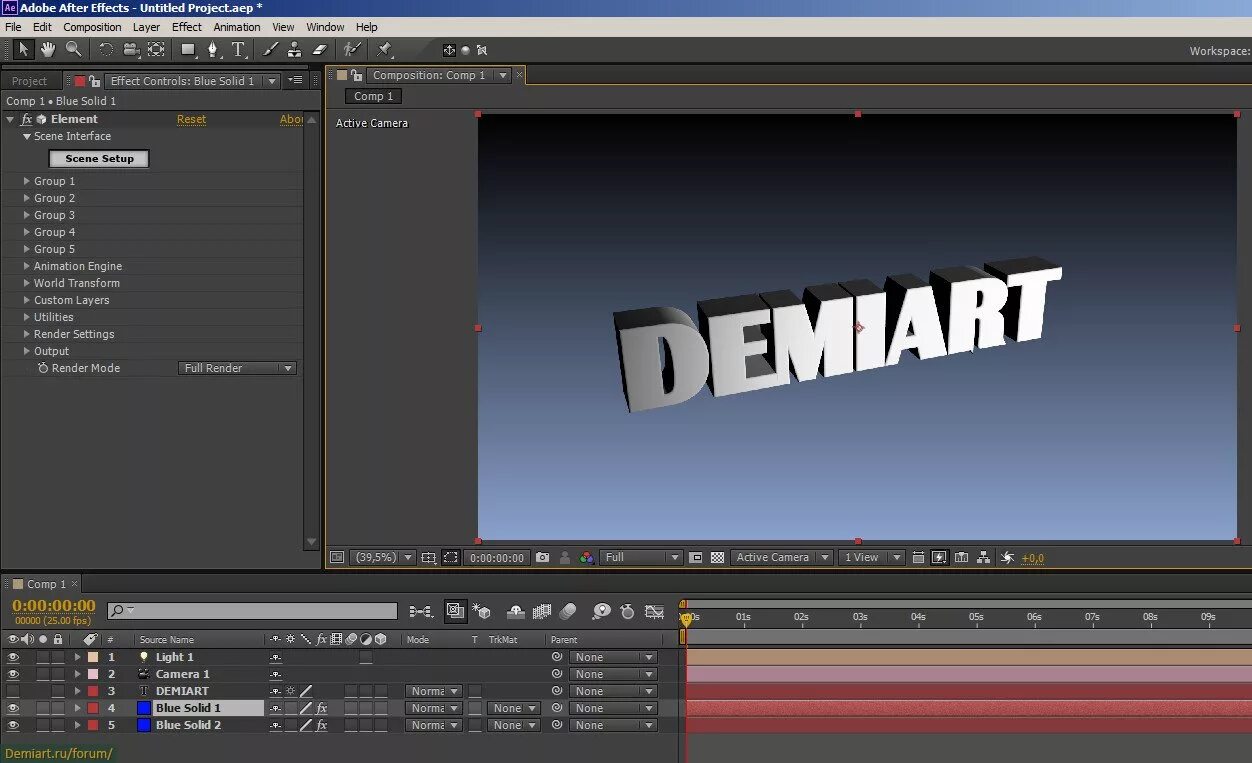1252x763 pixels.
Task: Click the blue swatch of Blue Solid 1
Action: 143,708
